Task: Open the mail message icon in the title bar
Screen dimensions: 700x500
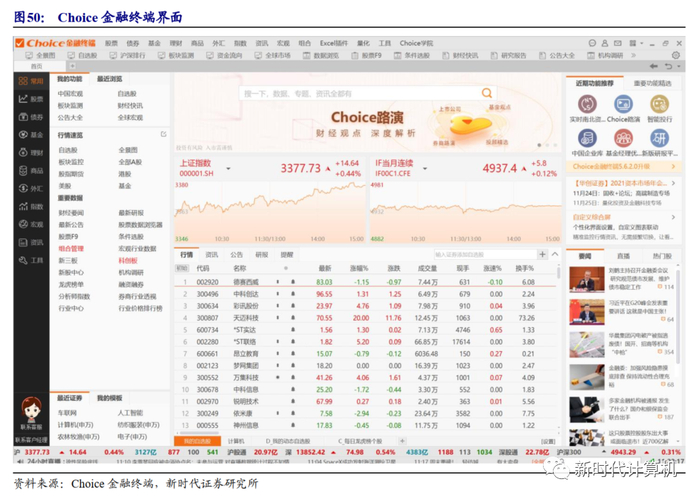Action: coord(618,43)
